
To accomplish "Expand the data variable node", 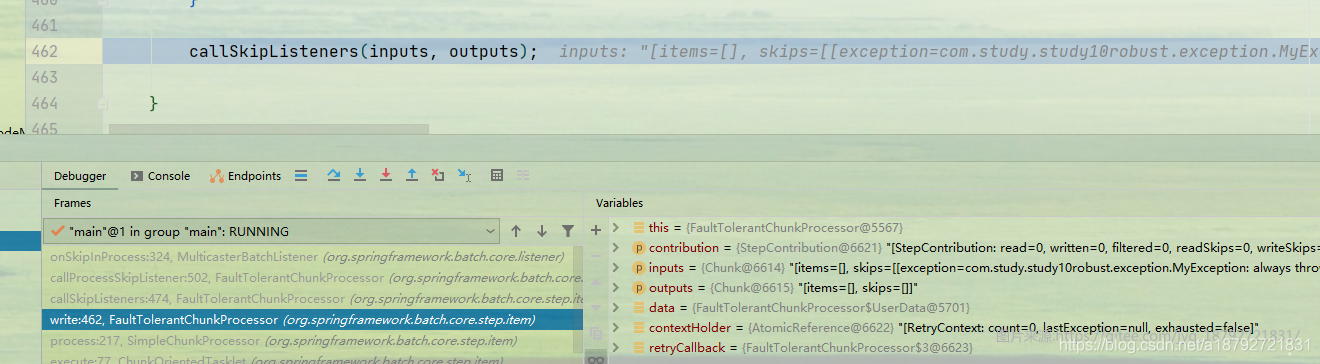I will (x=617, y=308).
